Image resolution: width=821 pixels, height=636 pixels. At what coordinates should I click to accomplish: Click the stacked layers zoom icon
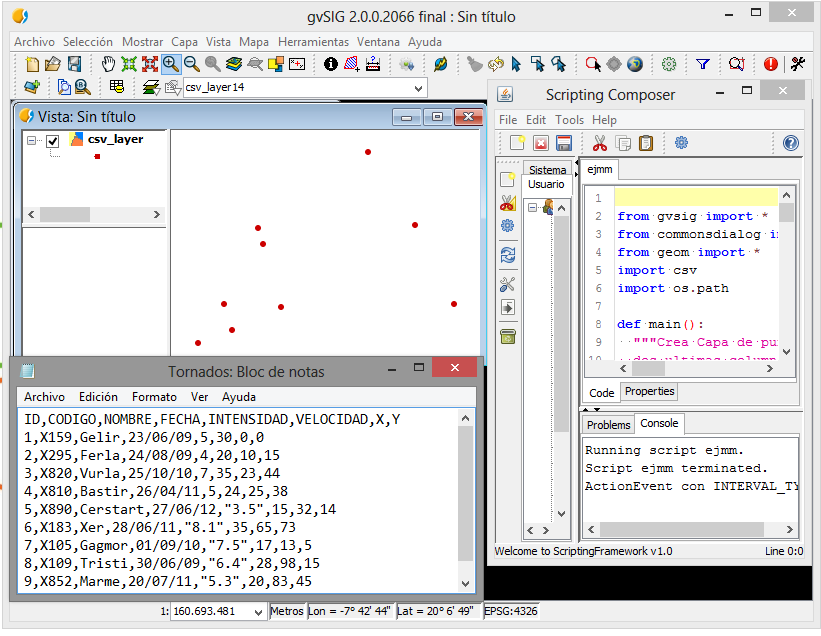[x=234, y=64]
